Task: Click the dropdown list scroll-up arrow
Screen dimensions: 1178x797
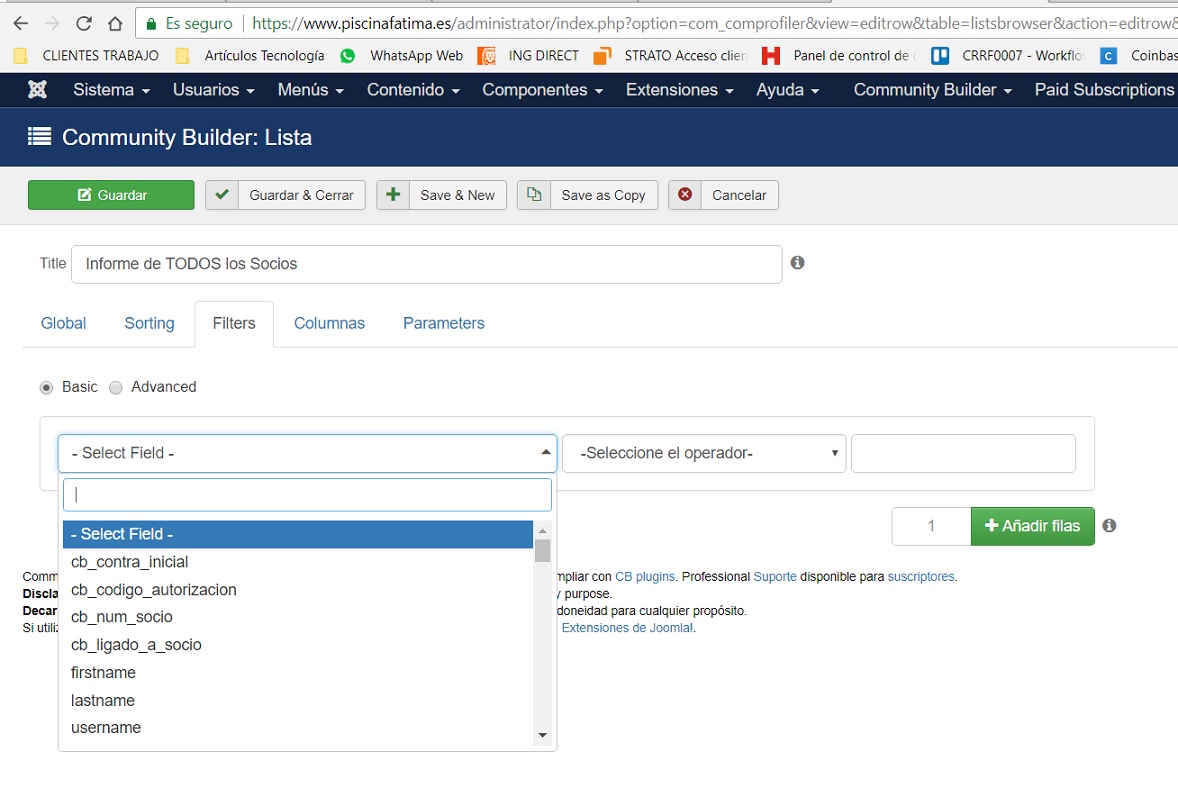Action: 542,531
